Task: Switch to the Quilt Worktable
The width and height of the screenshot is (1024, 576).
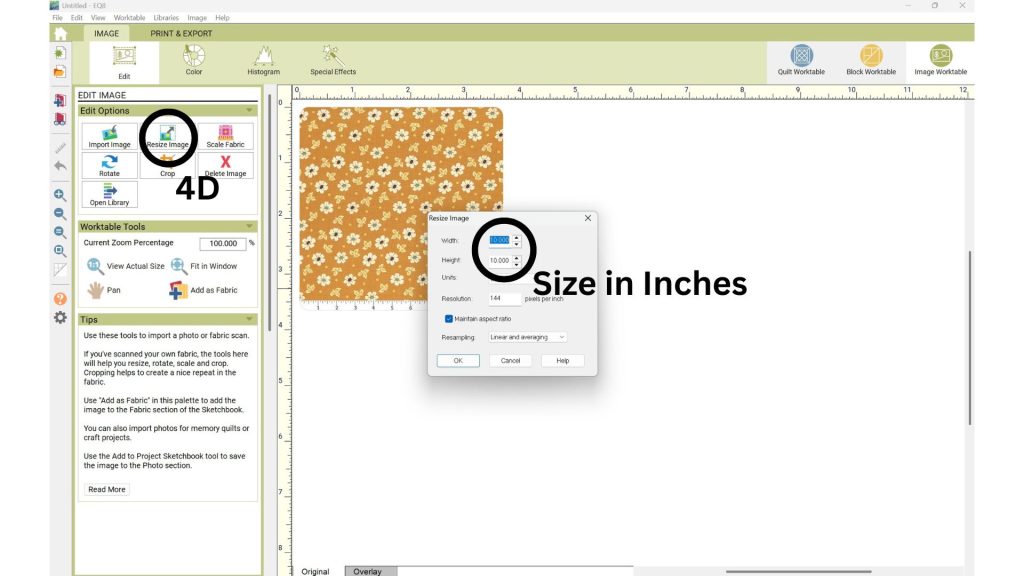Action: [x=801, y=60]
